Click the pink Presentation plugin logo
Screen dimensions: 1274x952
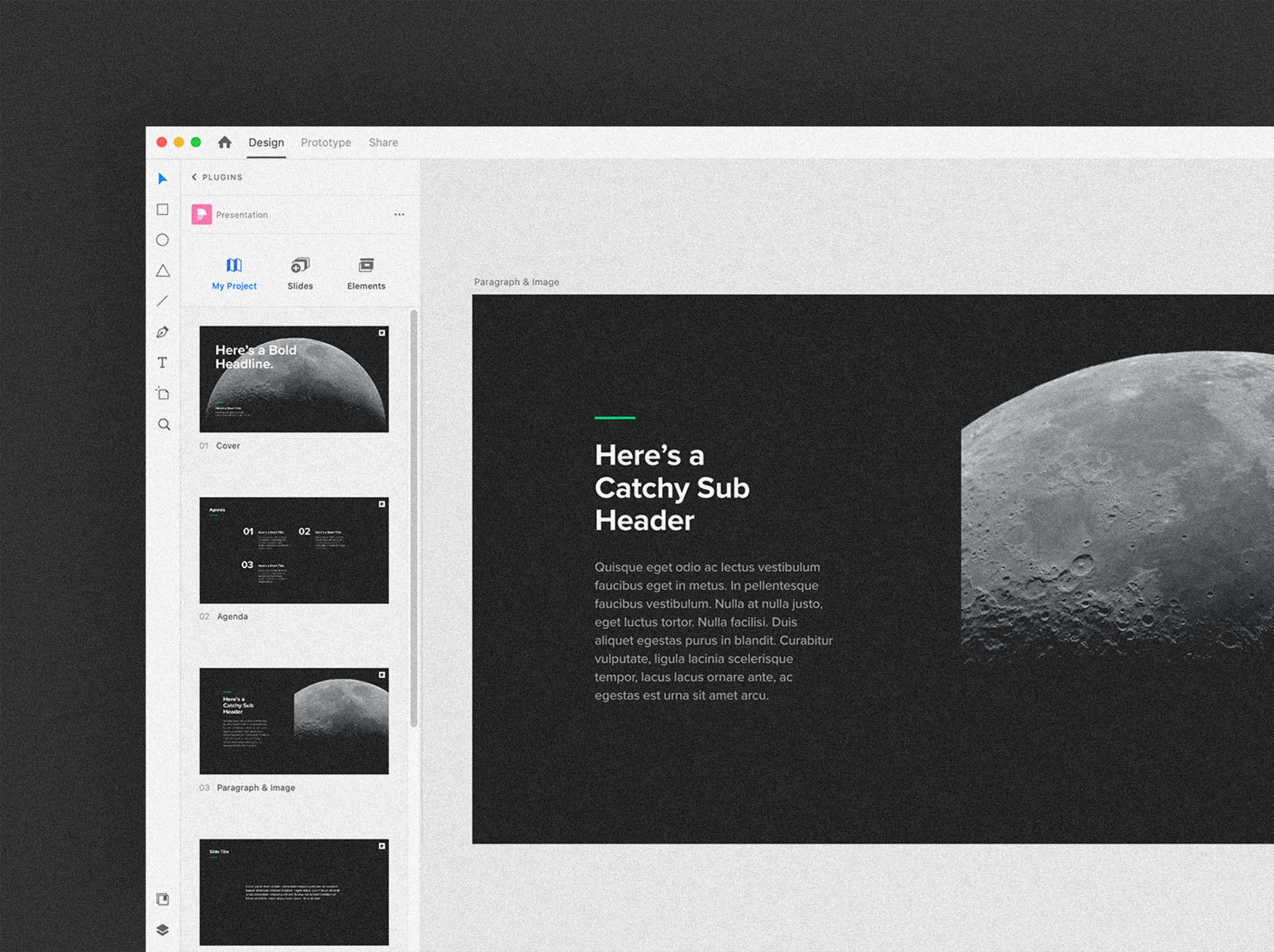(202, 214)
